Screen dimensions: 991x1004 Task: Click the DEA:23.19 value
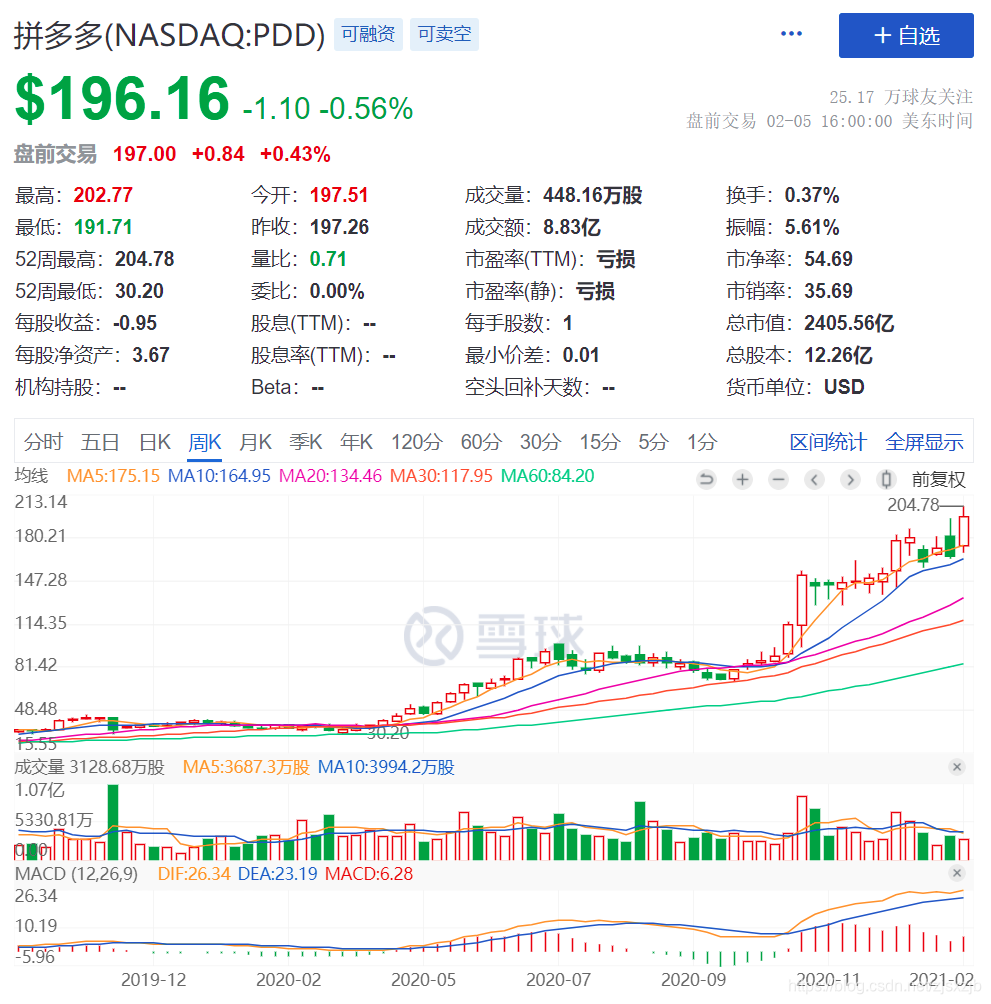click(277, 874)
